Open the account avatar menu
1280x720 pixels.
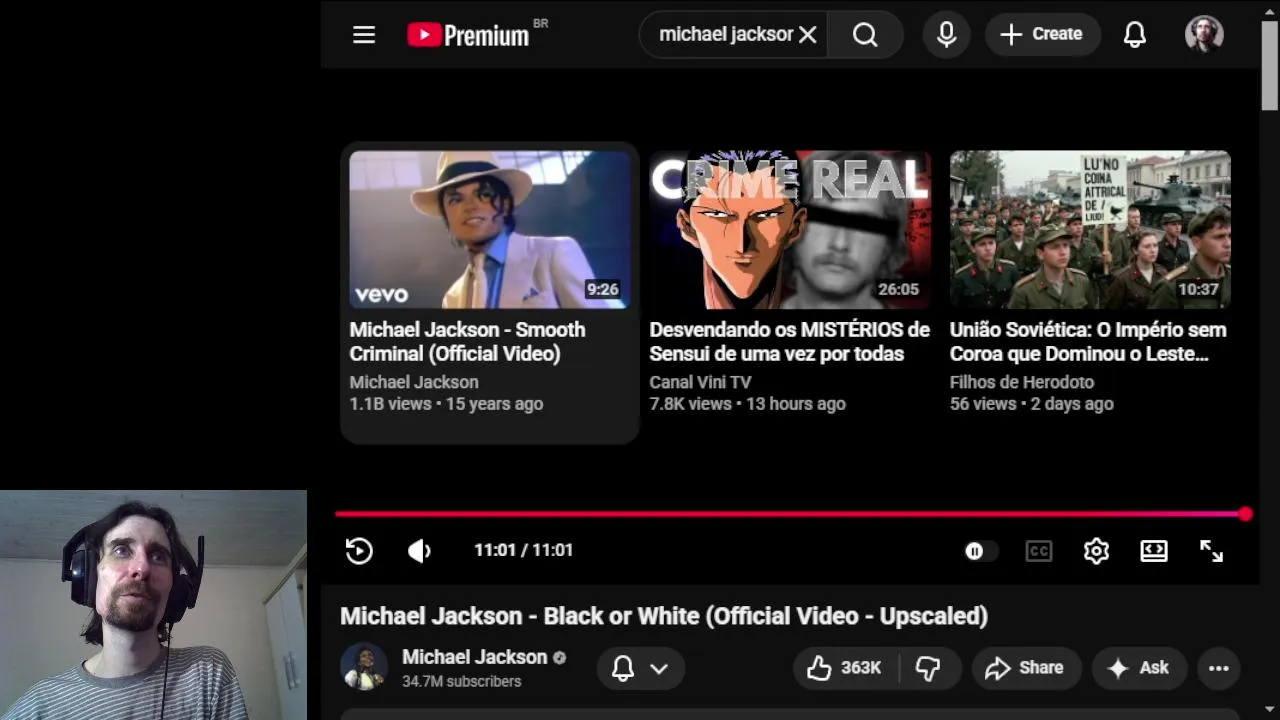(x=1204, y=34)
